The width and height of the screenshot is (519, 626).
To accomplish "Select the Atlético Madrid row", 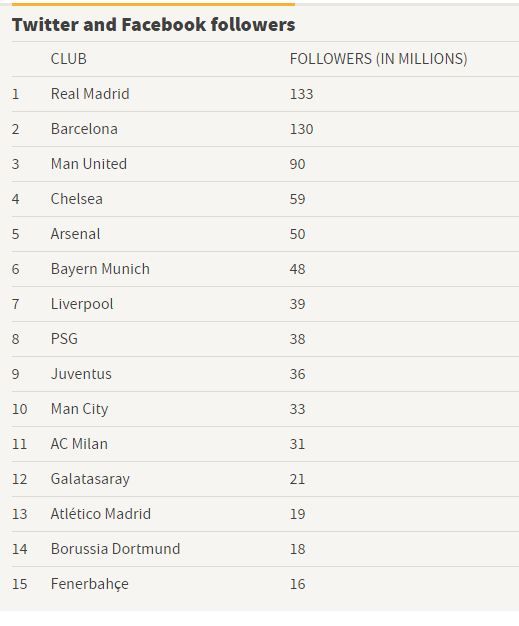I will pos(265,514).
